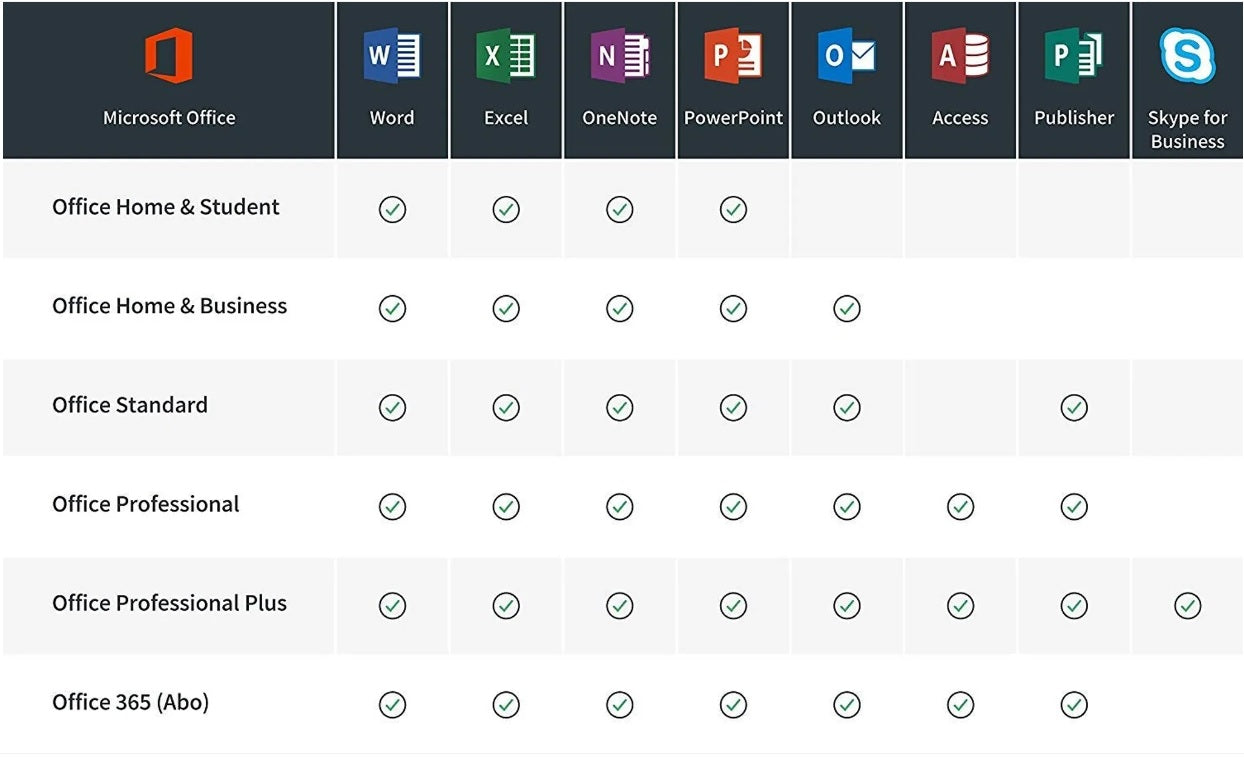
Task: Click Skype checkmark for Office Professional Plus
Action: pyautogui.click(x=1187, y=605)
